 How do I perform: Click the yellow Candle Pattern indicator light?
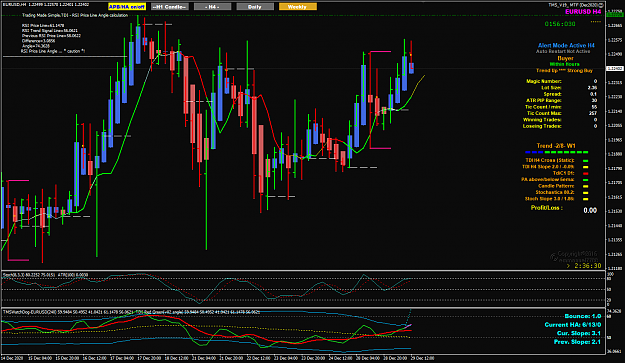pos(586,186)
